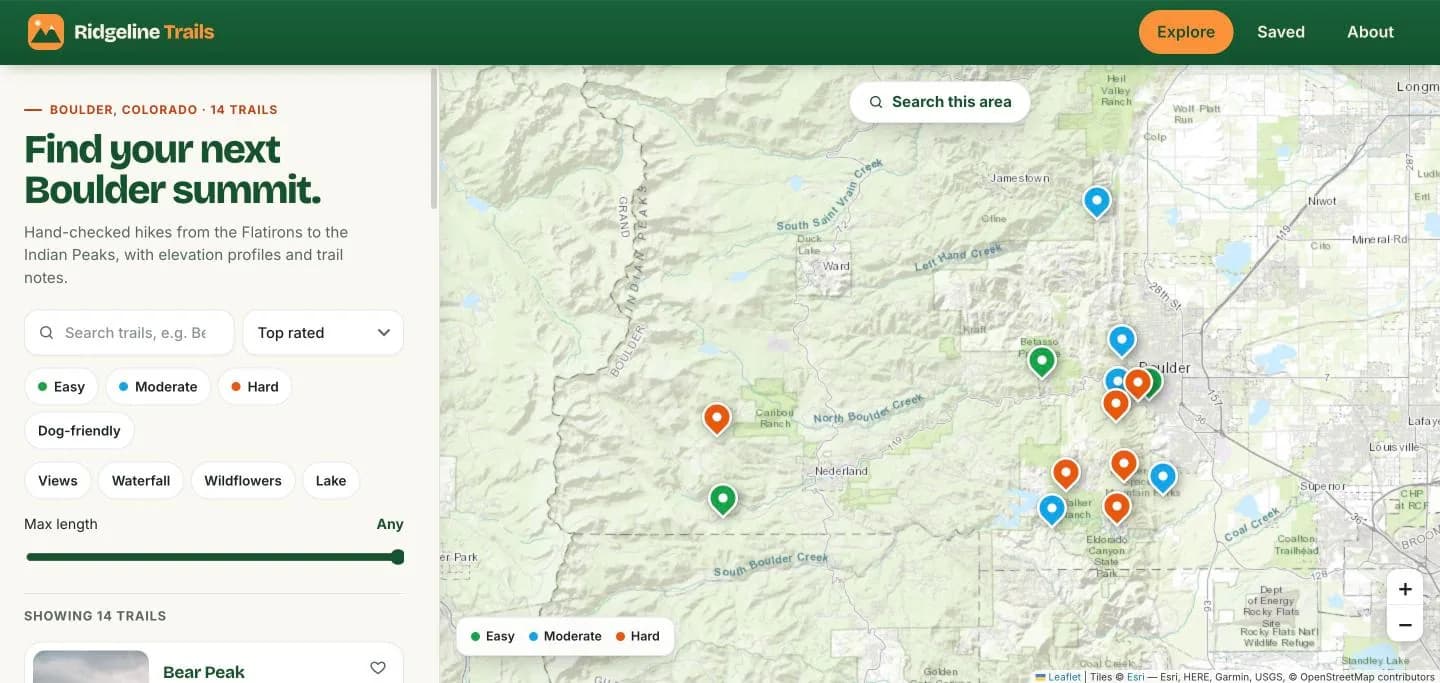
Task: Select the lone green marker west of Nederland
Action: [x=723, y=499]
